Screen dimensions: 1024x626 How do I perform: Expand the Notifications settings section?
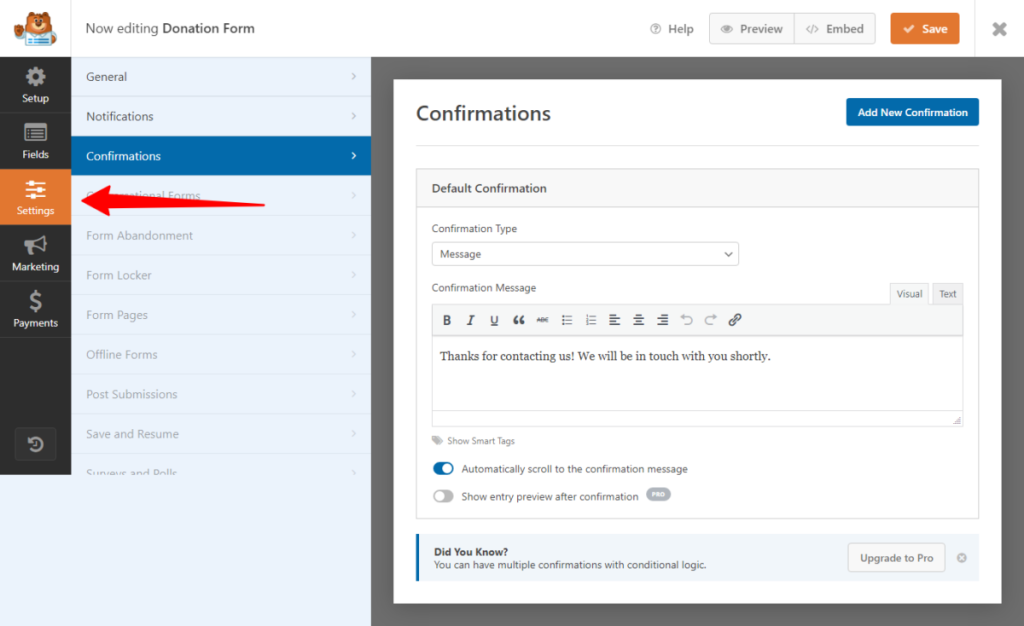(221, 116)
